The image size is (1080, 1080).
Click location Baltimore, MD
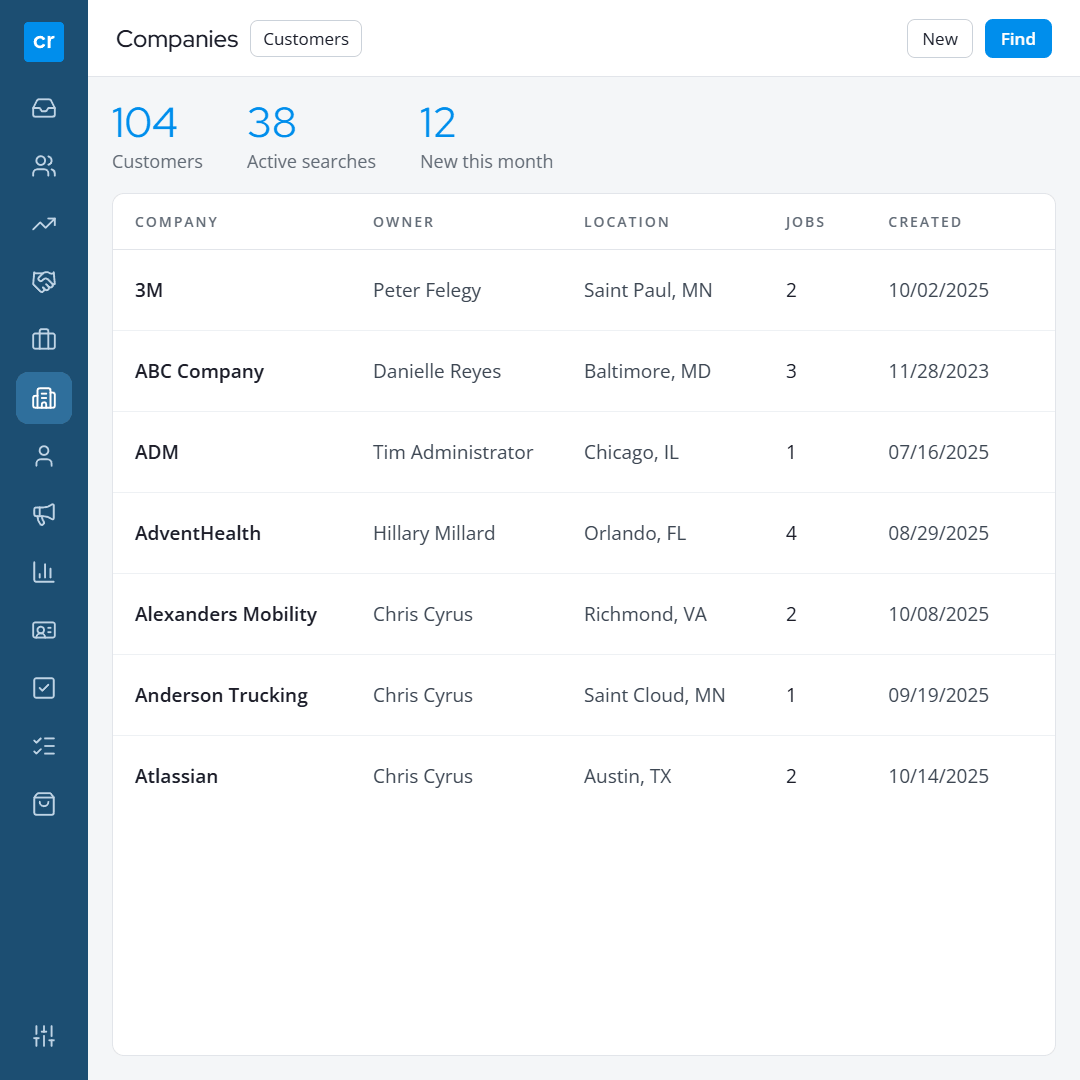647,371
